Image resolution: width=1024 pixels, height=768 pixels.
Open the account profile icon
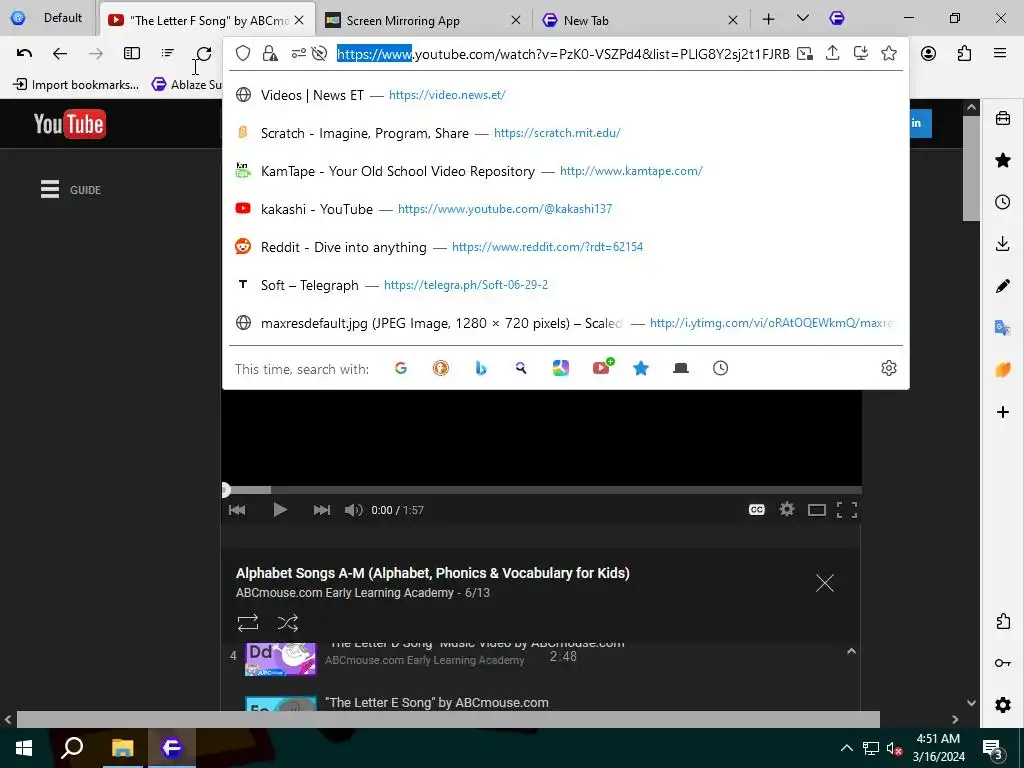[929, 54]
